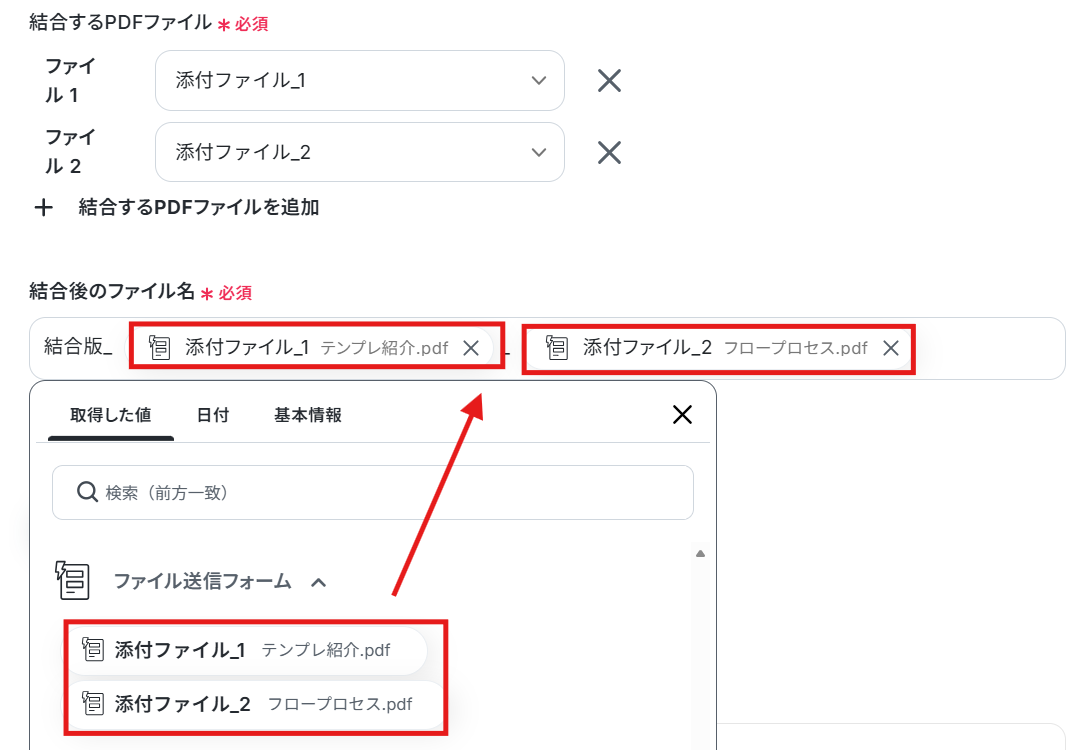Screen dimensions: 1072x750
Task: Open the ファイル 1 dropdown
Action: tap(360, 81)
